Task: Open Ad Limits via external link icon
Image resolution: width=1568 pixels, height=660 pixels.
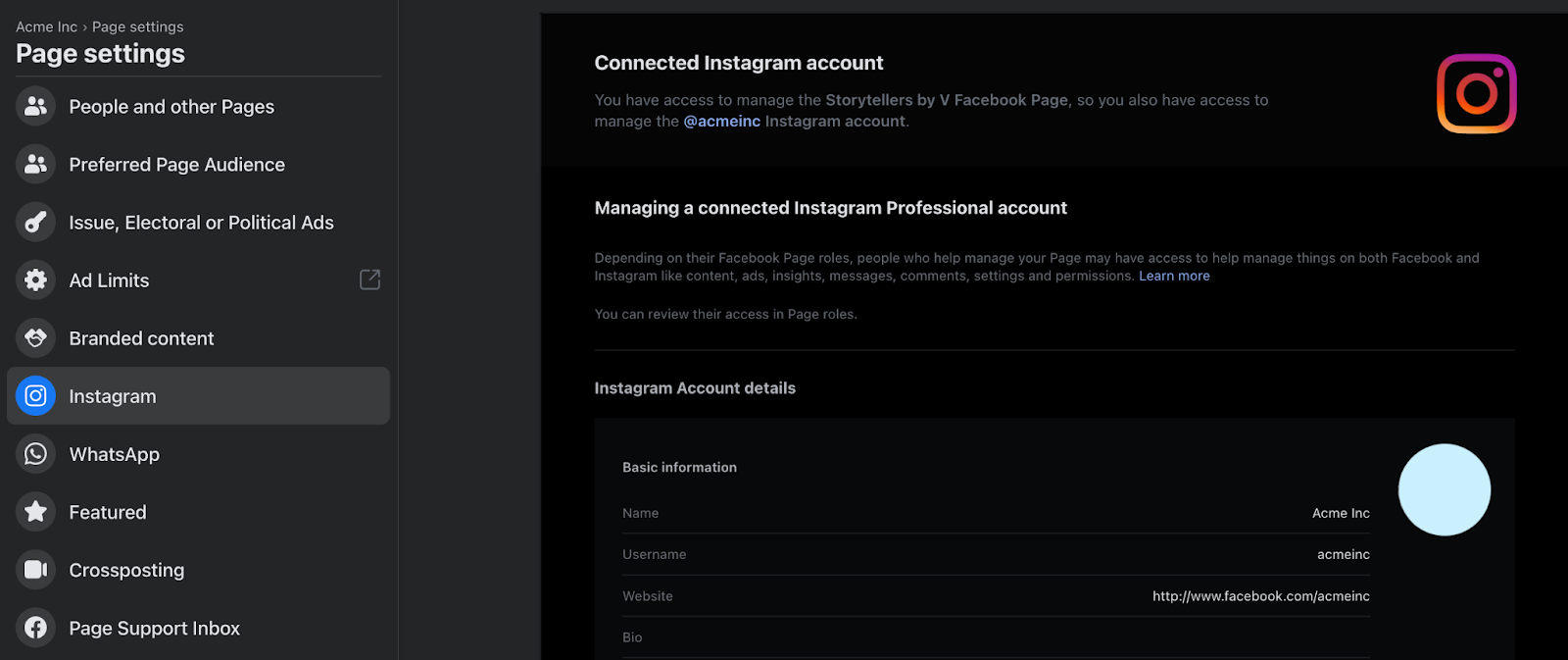Action: (369, 279)
